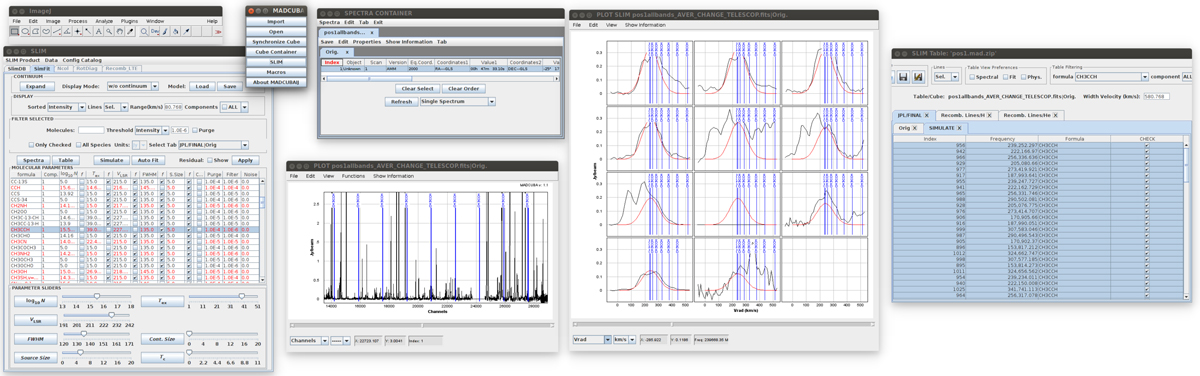Select the straight line tool
Viewport: 1200px width, 376px height.
tap(56, 32)
